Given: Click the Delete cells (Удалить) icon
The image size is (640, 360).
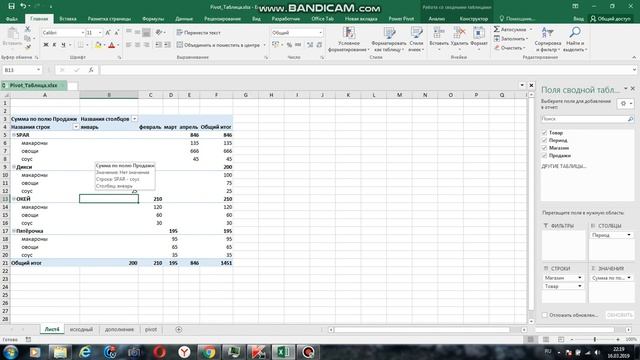Looking at the screenshot, I should coord(459,33).
